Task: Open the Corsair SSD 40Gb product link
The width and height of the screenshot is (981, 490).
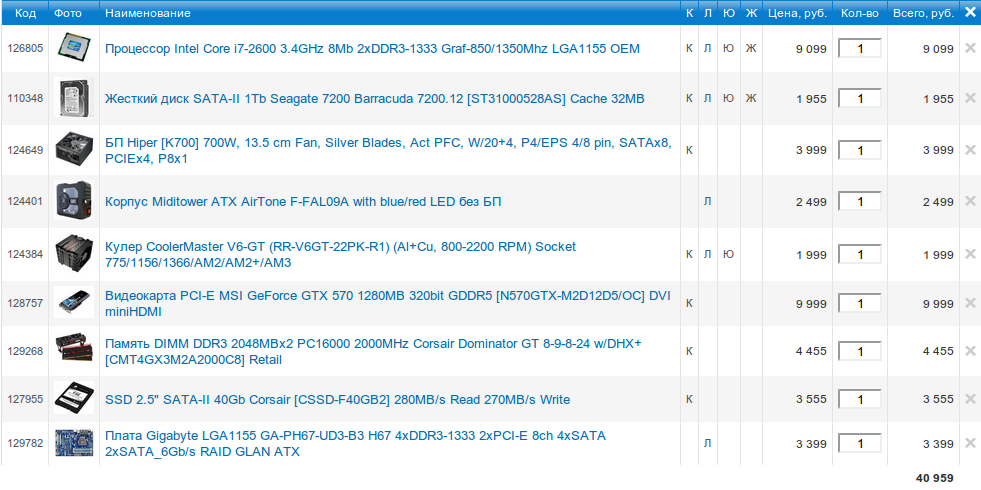Action: pos(337,400)
